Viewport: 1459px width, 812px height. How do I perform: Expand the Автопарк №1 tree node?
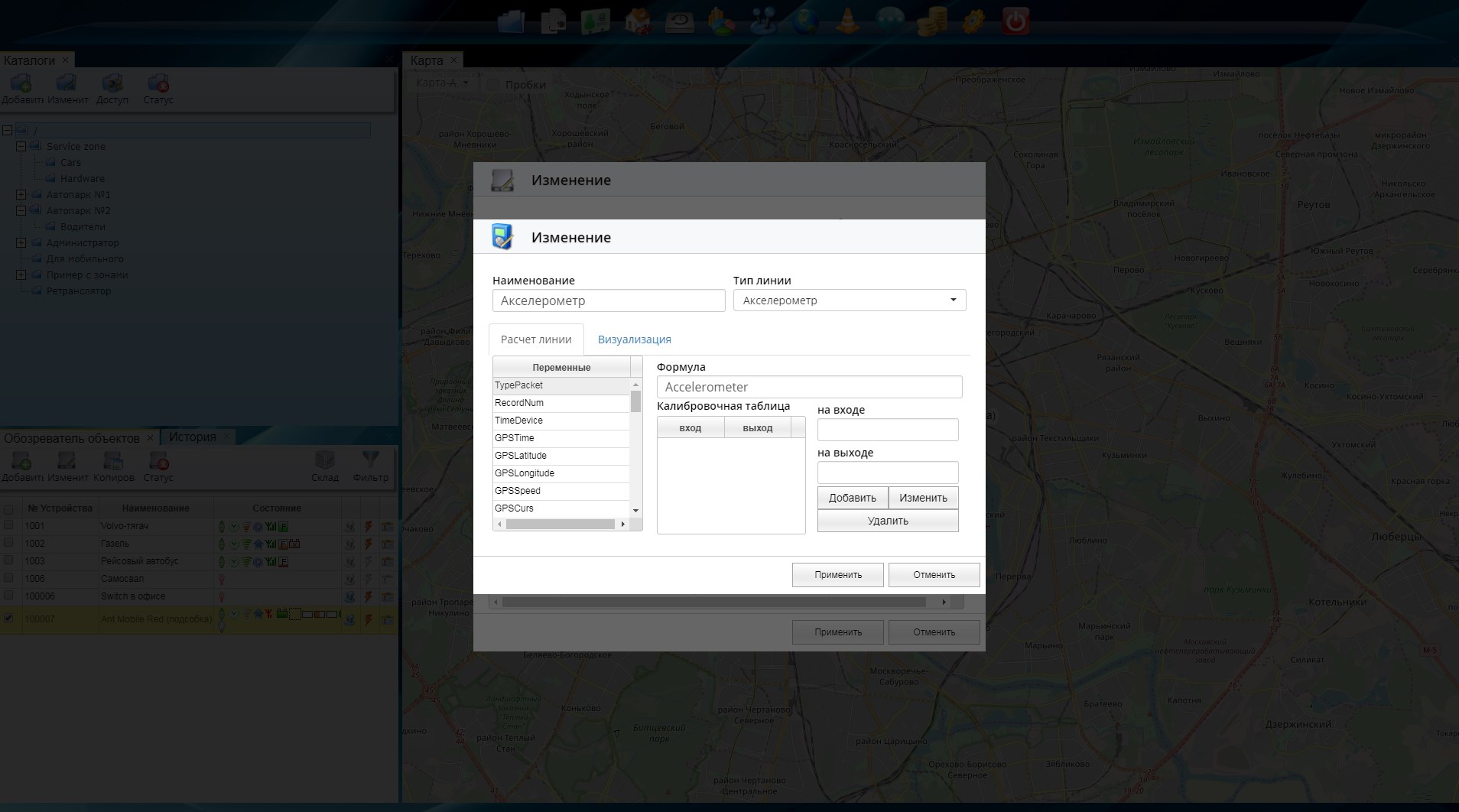(x=21, y=194)
